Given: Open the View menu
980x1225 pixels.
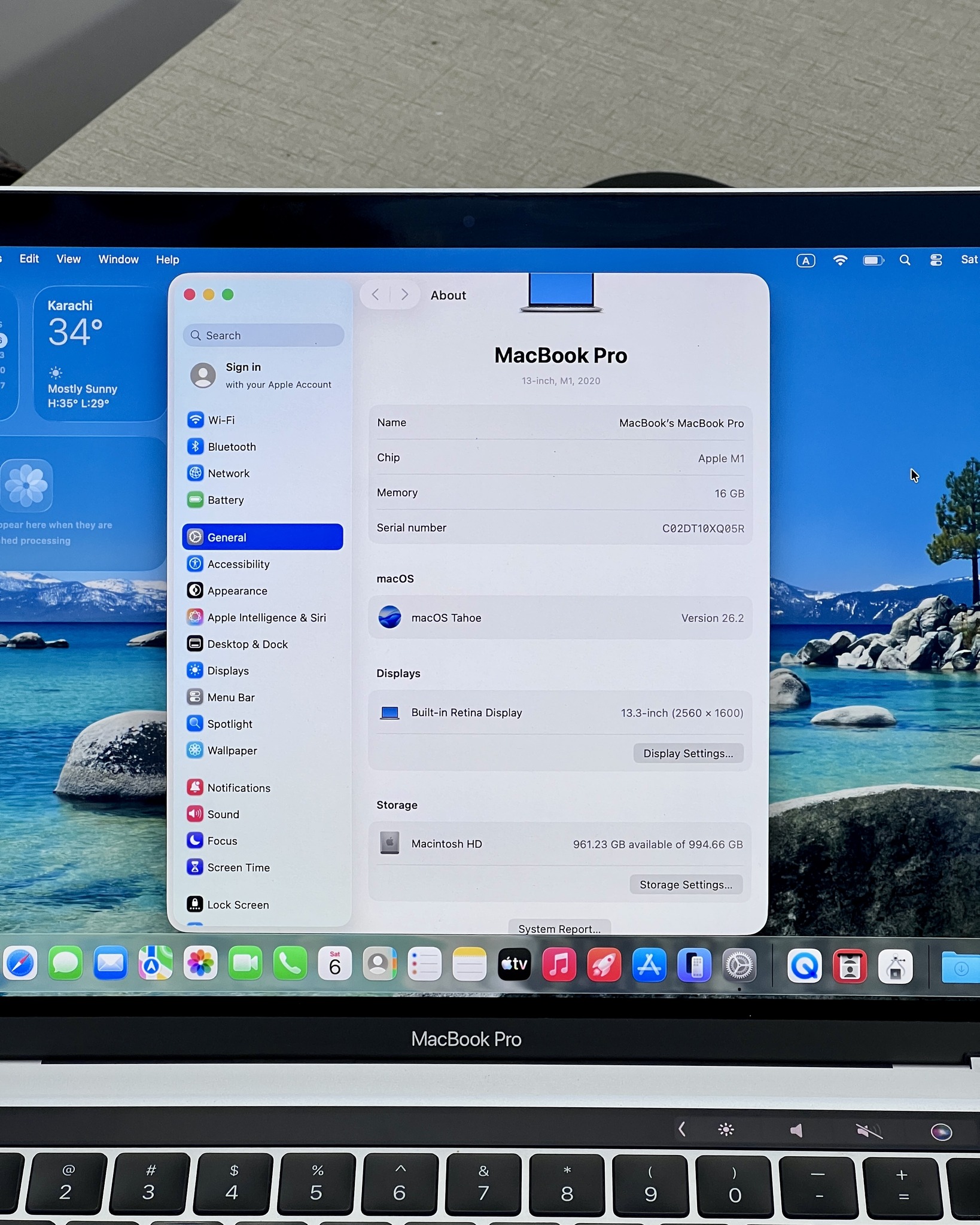Looking at the screenshot, I should pos(68,259).
